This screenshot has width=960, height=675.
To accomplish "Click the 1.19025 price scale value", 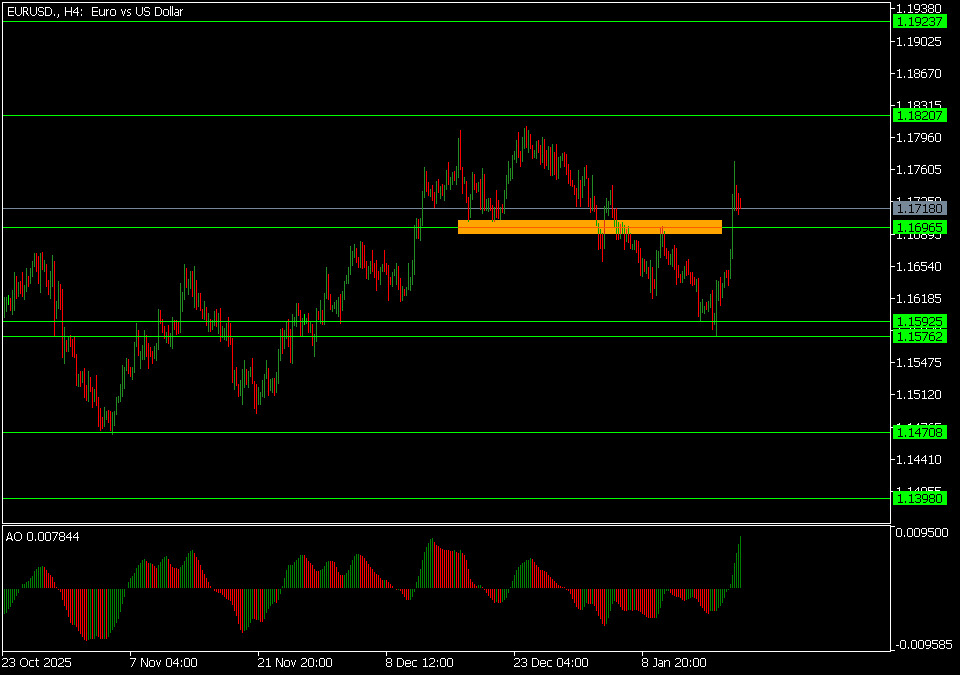I will click(x=919, y=42).
